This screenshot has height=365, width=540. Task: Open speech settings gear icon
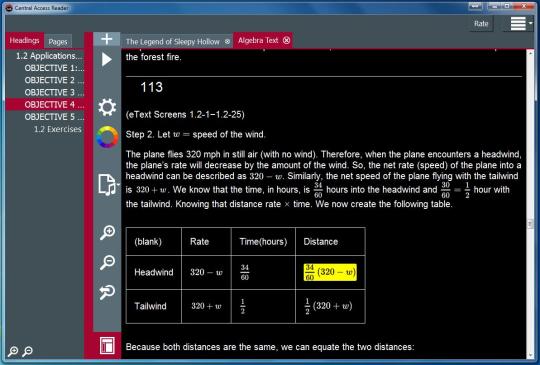point(107,107)
